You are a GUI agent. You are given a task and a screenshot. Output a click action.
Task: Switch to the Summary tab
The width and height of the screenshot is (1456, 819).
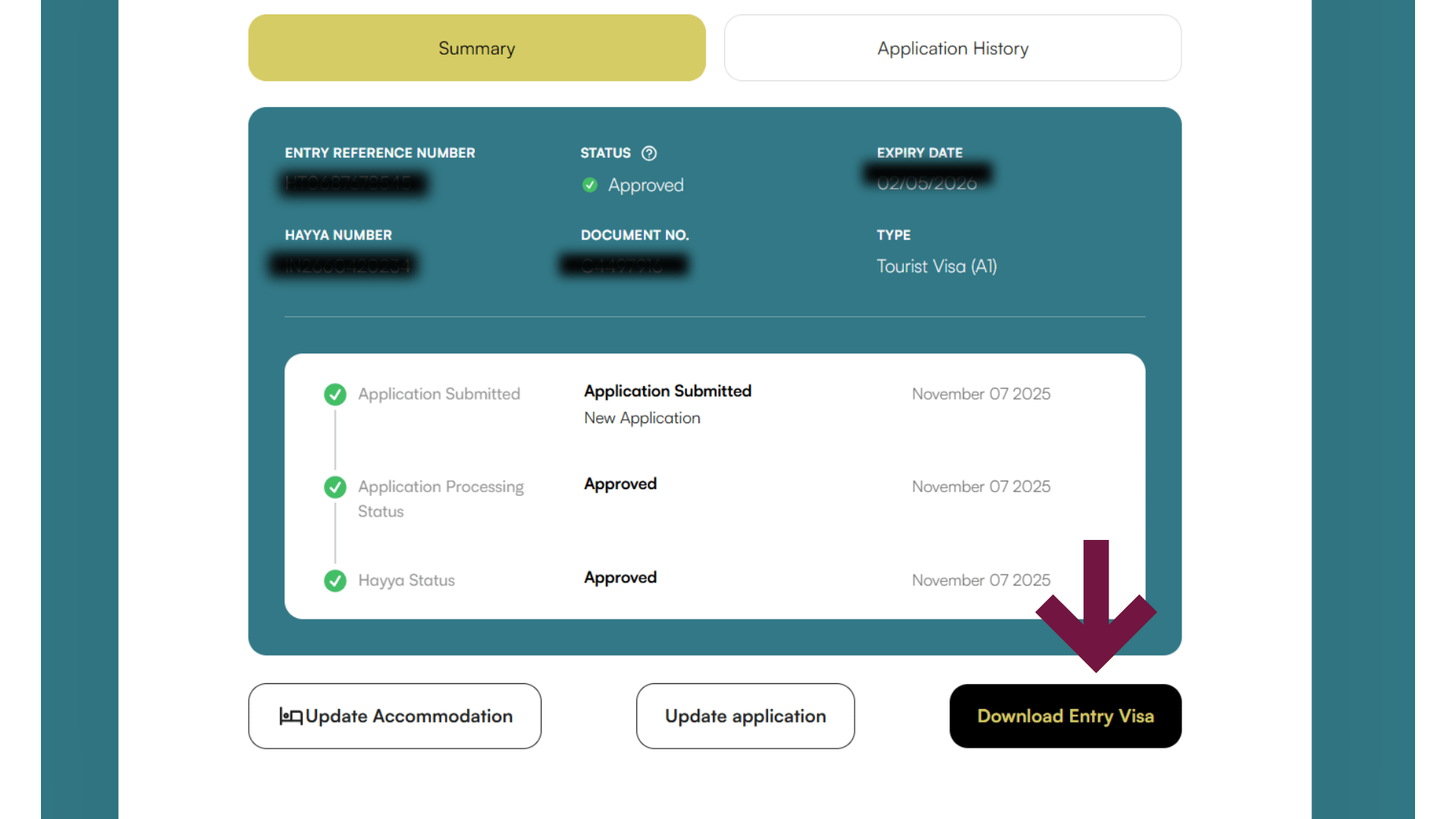[x=477, y=48]
